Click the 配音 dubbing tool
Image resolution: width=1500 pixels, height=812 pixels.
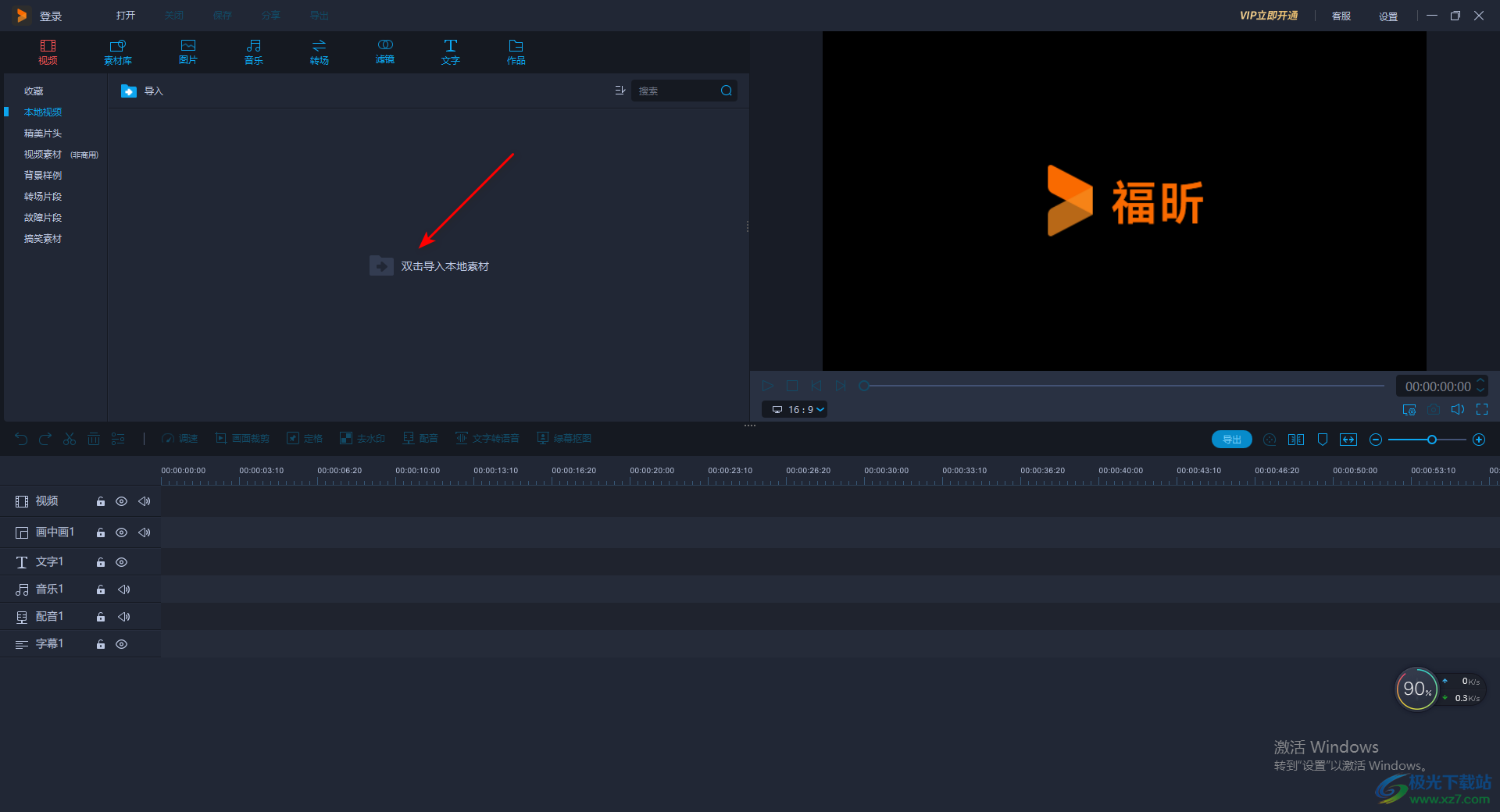(420, 439)
